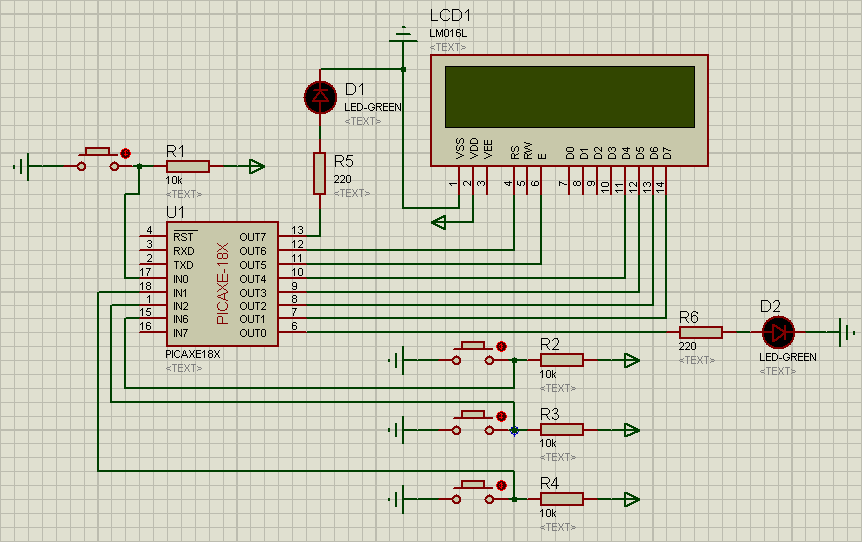This screenshot has width=862, height=542.
Task: Toggle the red latch dot on R1 pushbutton
Action: (x=125, y=153)
